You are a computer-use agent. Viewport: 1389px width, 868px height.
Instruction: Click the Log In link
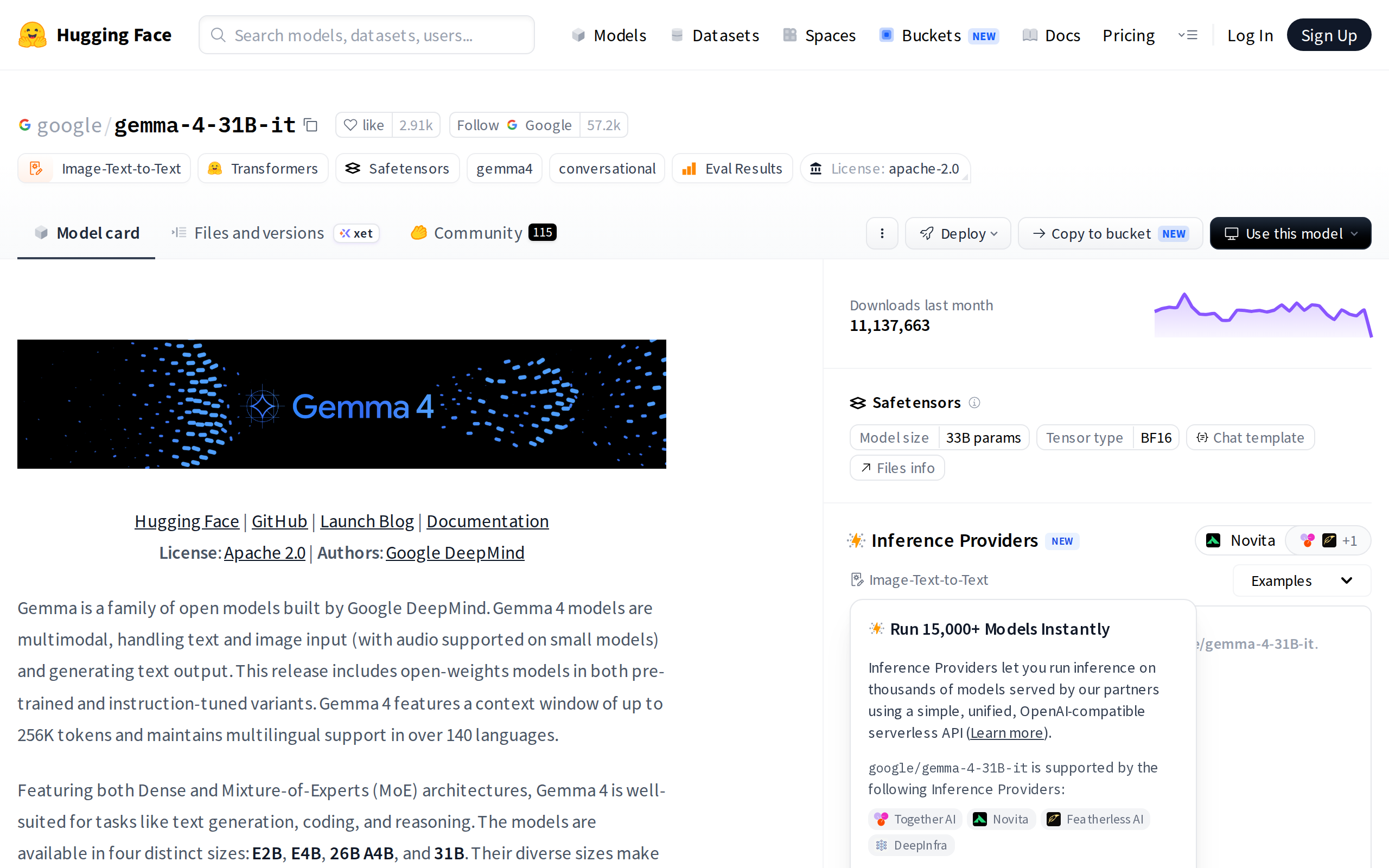pyautogui.click(x=1250, y=35)
